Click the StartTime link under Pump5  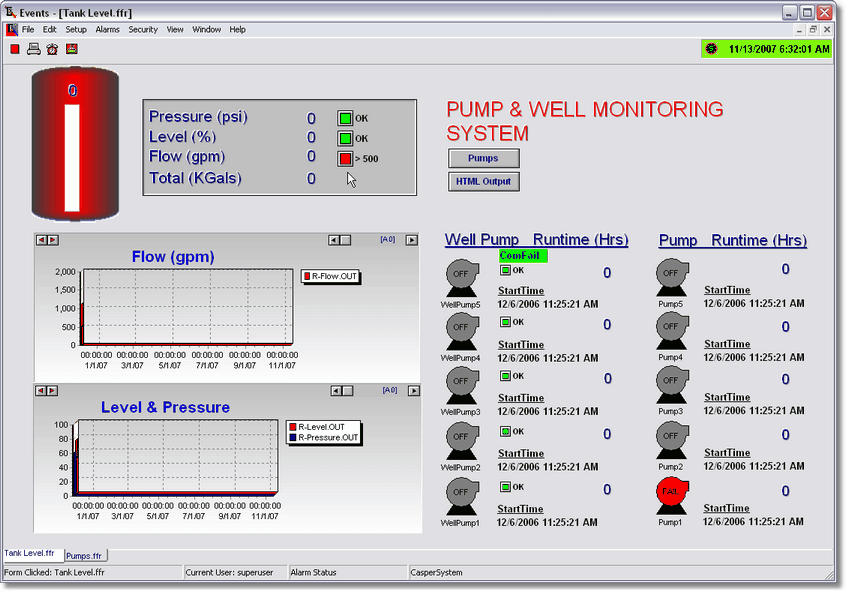tap(726, 290)
